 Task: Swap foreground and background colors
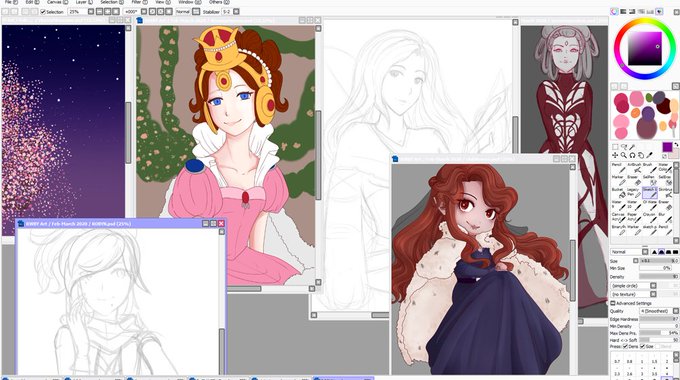[676, 144]
